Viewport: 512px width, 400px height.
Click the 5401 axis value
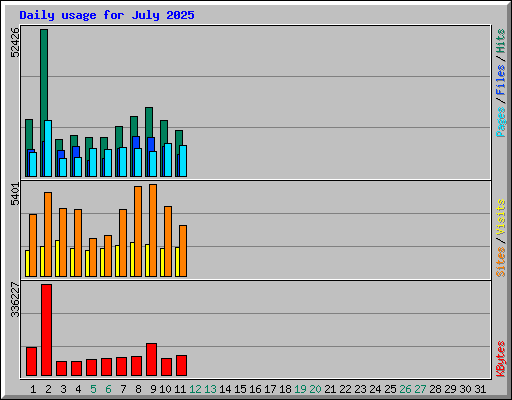[x=15, y=194]
